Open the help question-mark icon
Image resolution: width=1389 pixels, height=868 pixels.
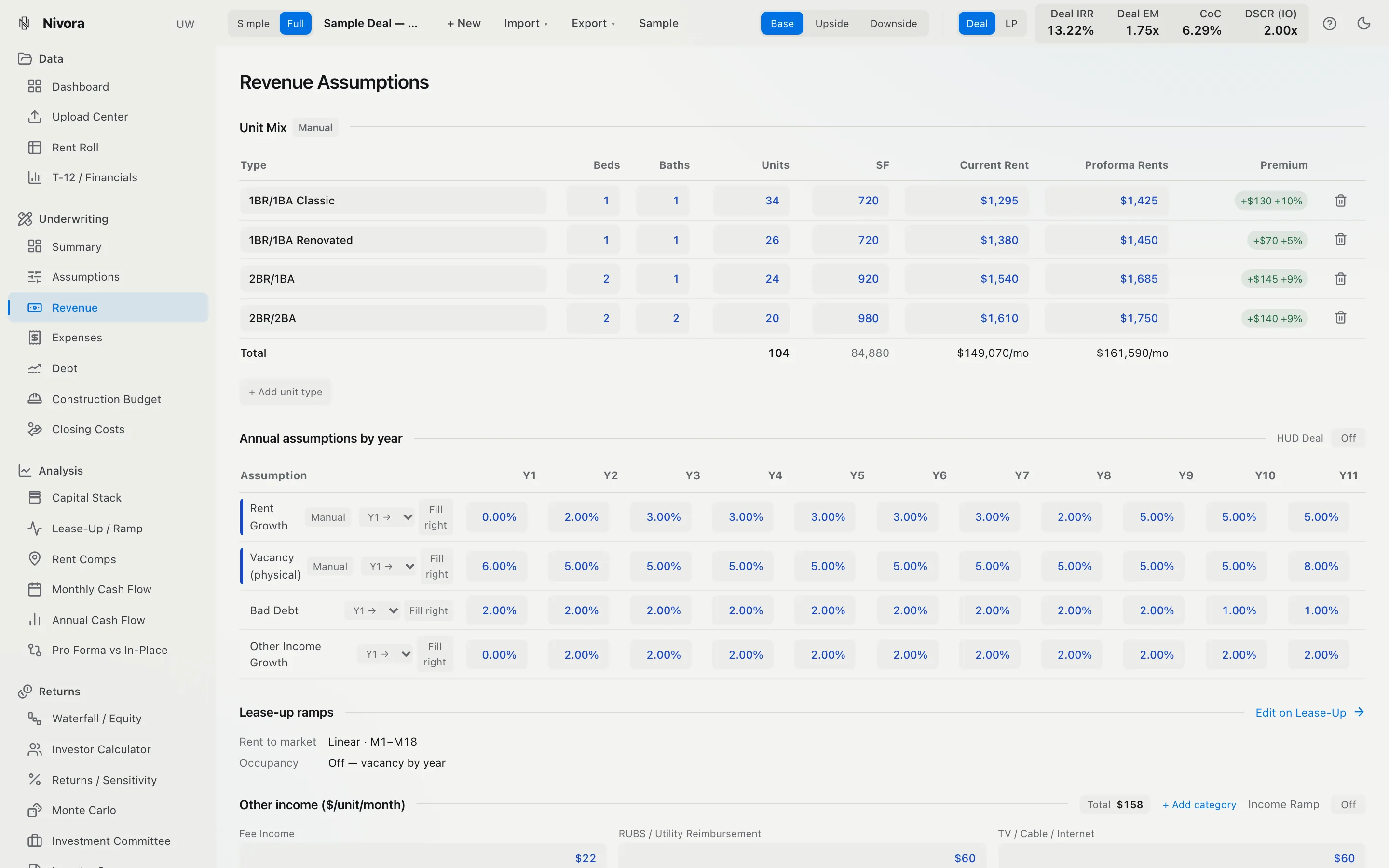pyautogui.click(x=1329, y=24)
